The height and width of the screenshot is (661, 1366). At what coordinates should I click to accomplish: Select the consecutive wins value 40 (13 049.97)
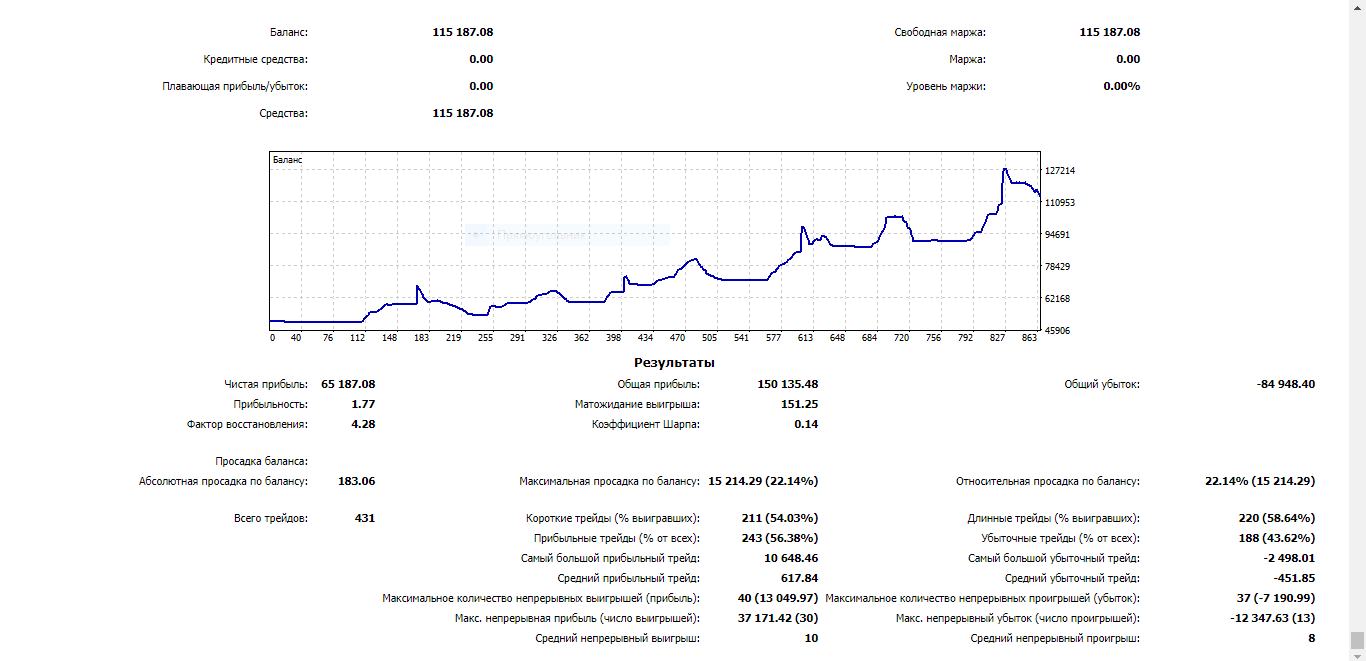pyautogui.click(x=778, y=598)
